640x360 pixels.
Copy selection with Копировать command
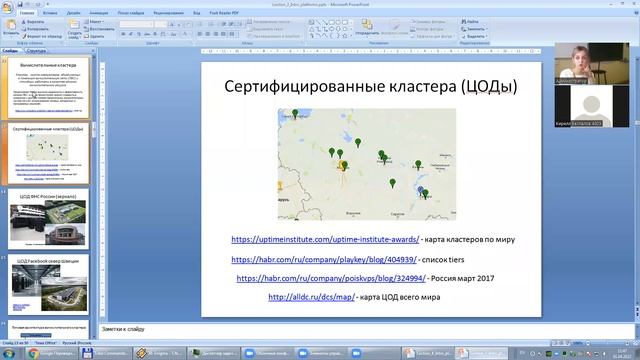pos(36,29)
